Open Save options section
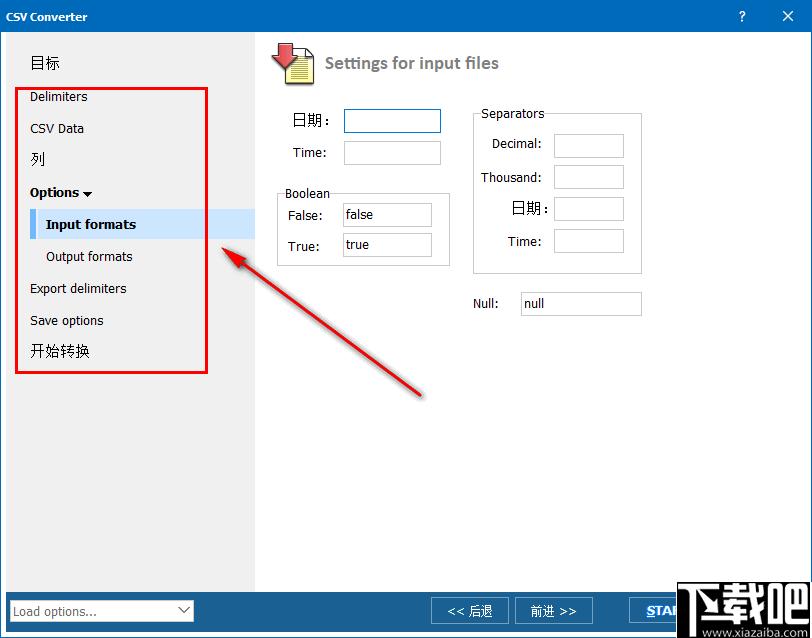Screen dimensions: 812x638 click(x=67, y=321)
